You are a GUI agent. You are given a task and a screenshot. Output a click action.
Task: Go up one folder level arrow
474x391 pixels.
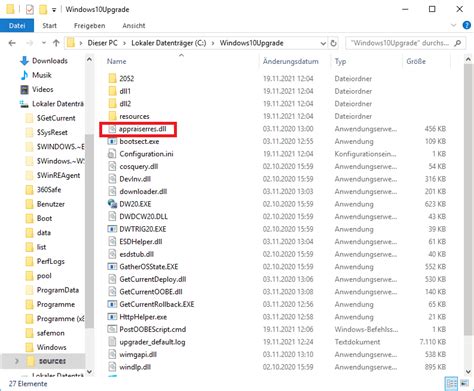(56, 43)
